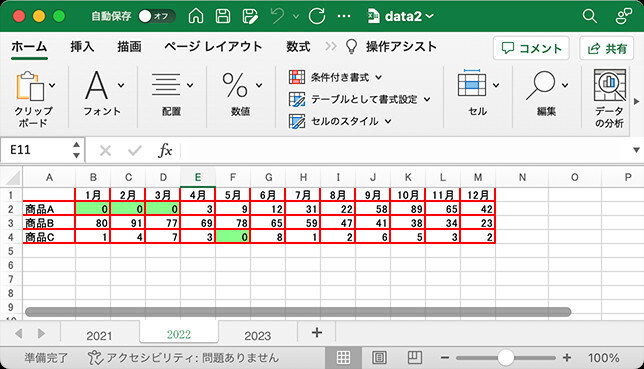
Task: Open the ページ レイアウト ribbon tab
Action: (x=213, y=47)
